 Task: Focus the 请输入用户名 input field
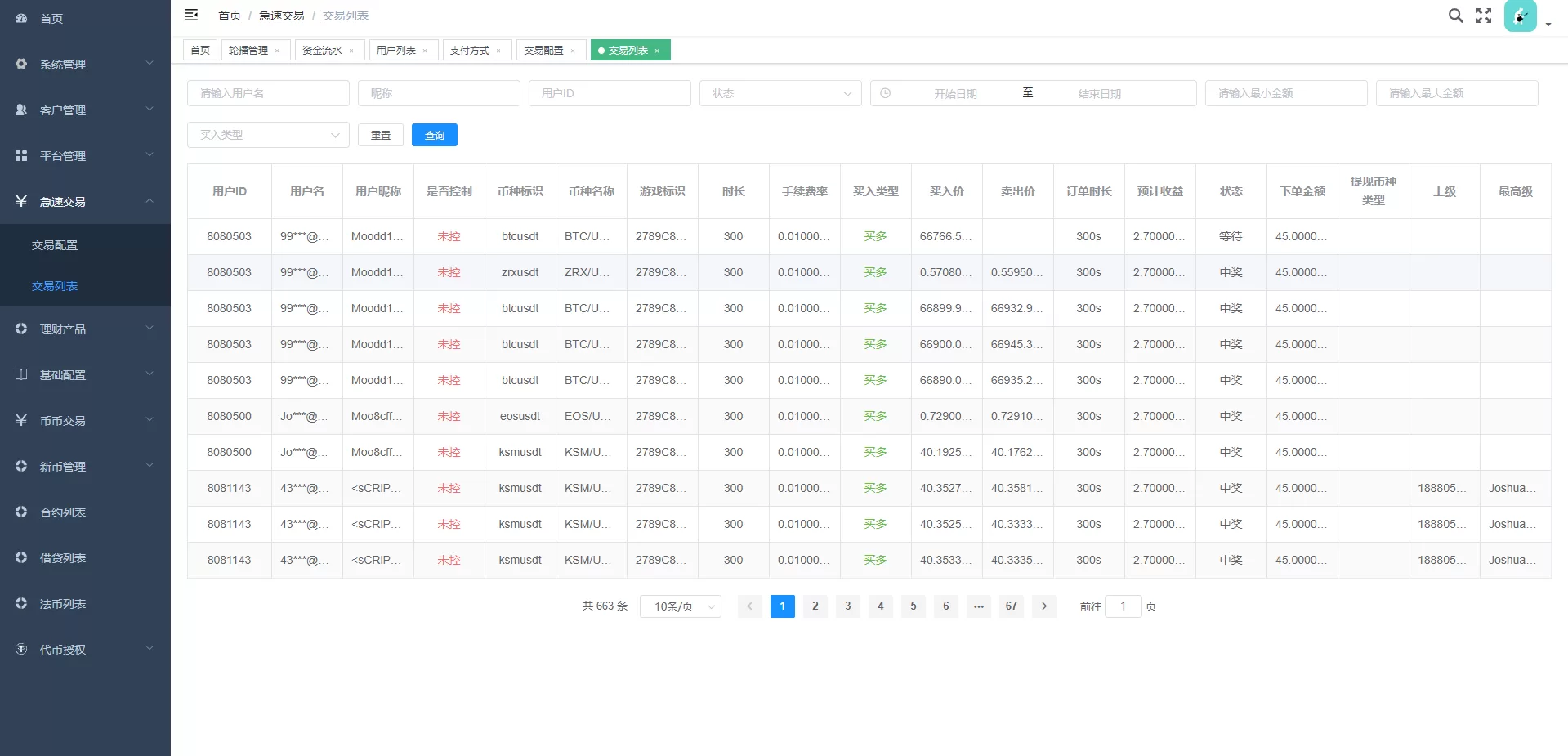pyautogui.click(x=268, y=93)
